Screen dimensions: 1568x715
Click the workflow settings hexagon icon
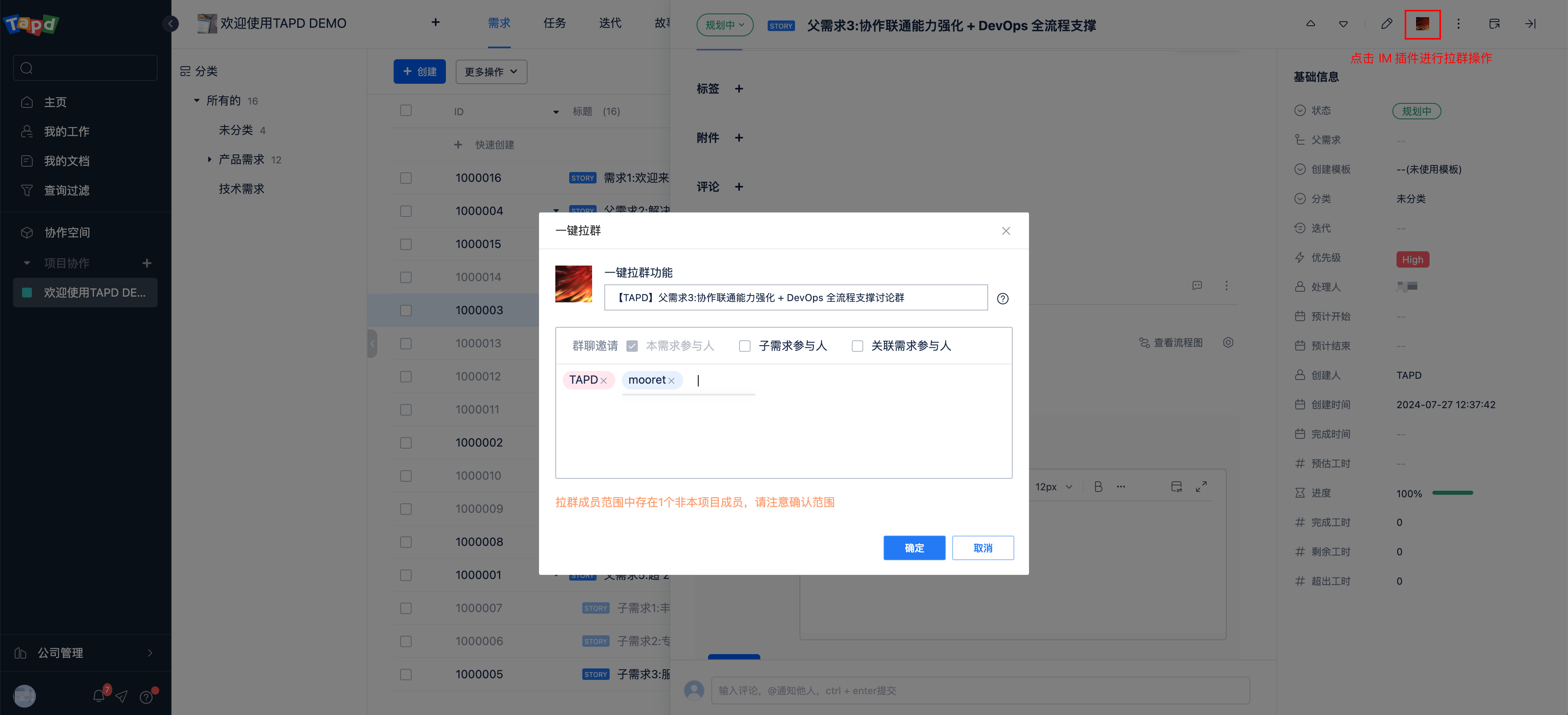coord(1228,342)
